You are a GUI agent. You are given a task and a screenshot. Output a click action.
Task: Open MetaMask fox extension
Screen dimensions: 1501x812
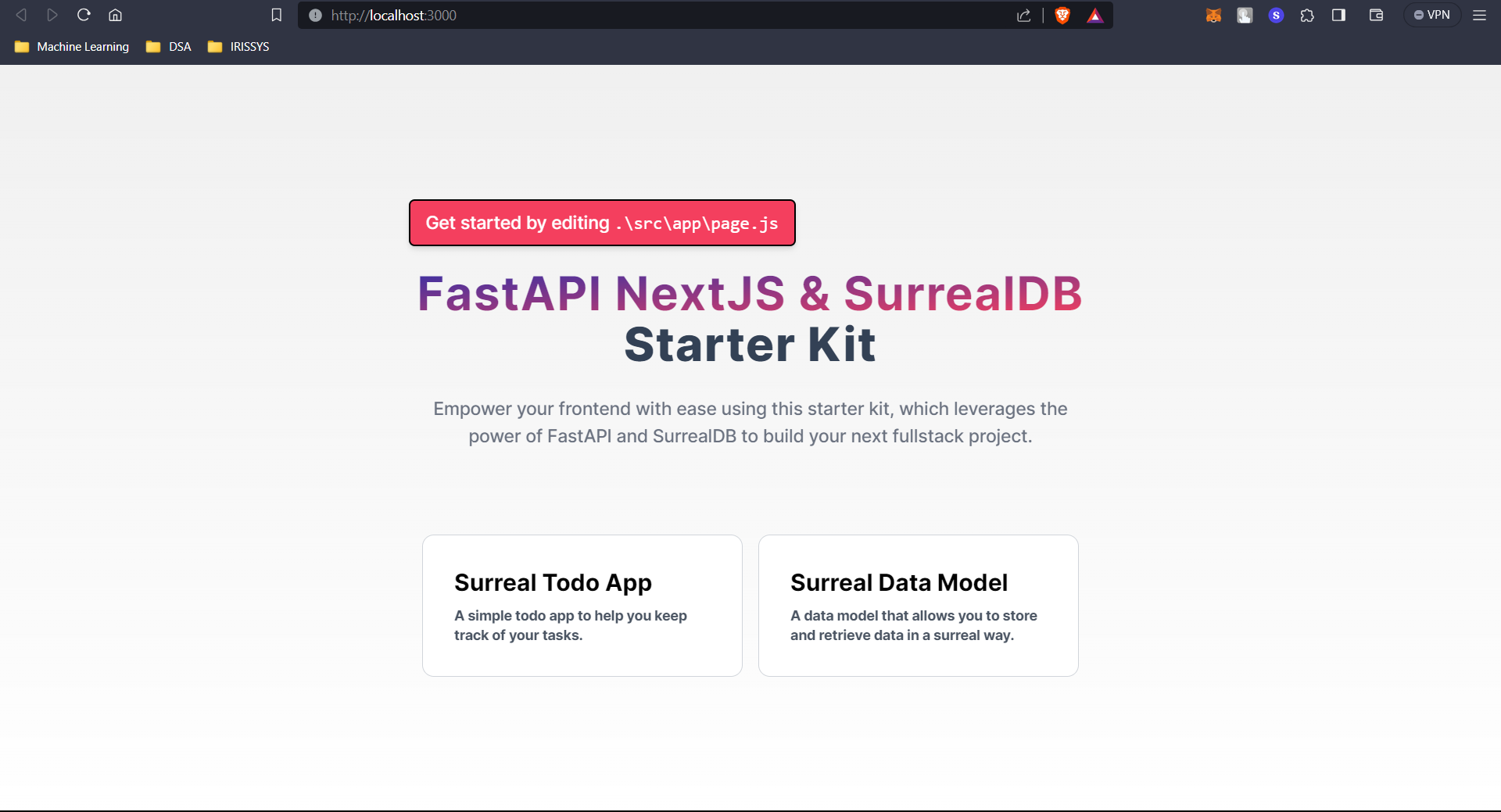(1213, 15)
